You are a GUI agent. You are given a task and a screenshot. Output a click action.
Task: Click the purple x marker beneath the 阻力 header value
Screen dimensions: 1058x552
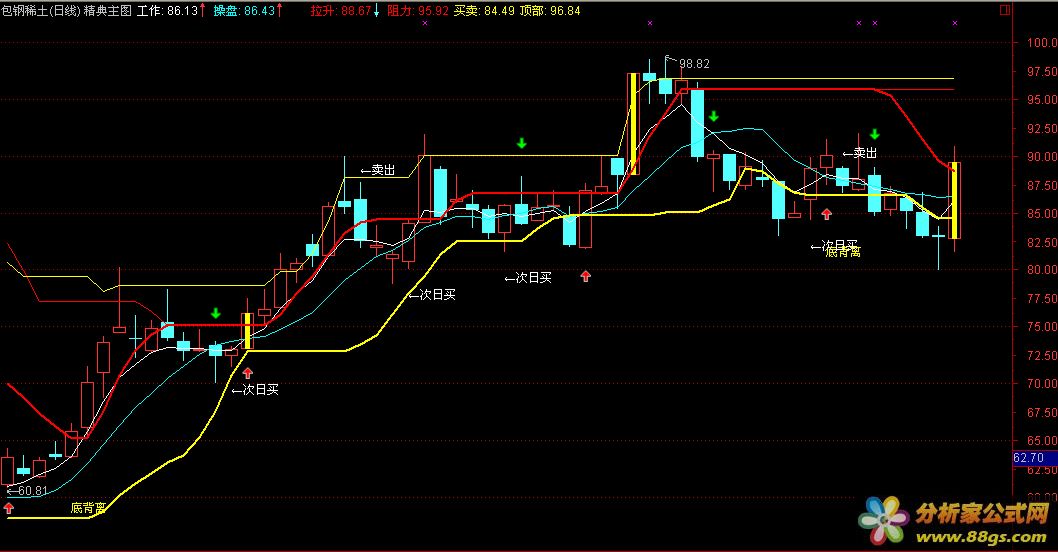424,23
